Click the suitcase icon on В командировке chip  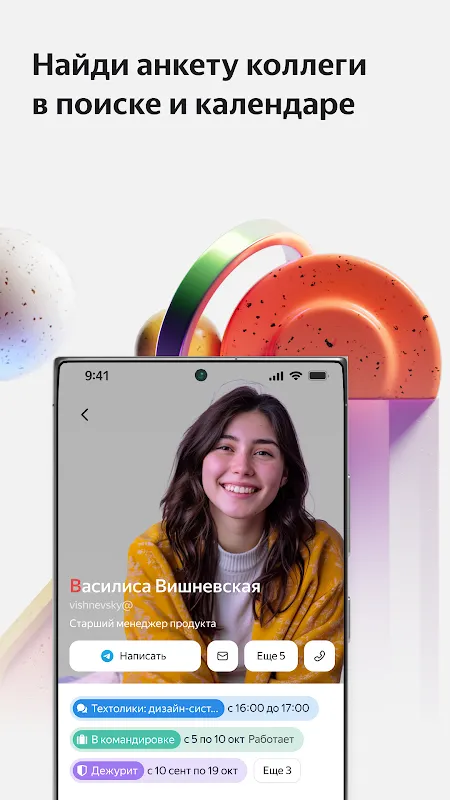click(x=81, y=739)
